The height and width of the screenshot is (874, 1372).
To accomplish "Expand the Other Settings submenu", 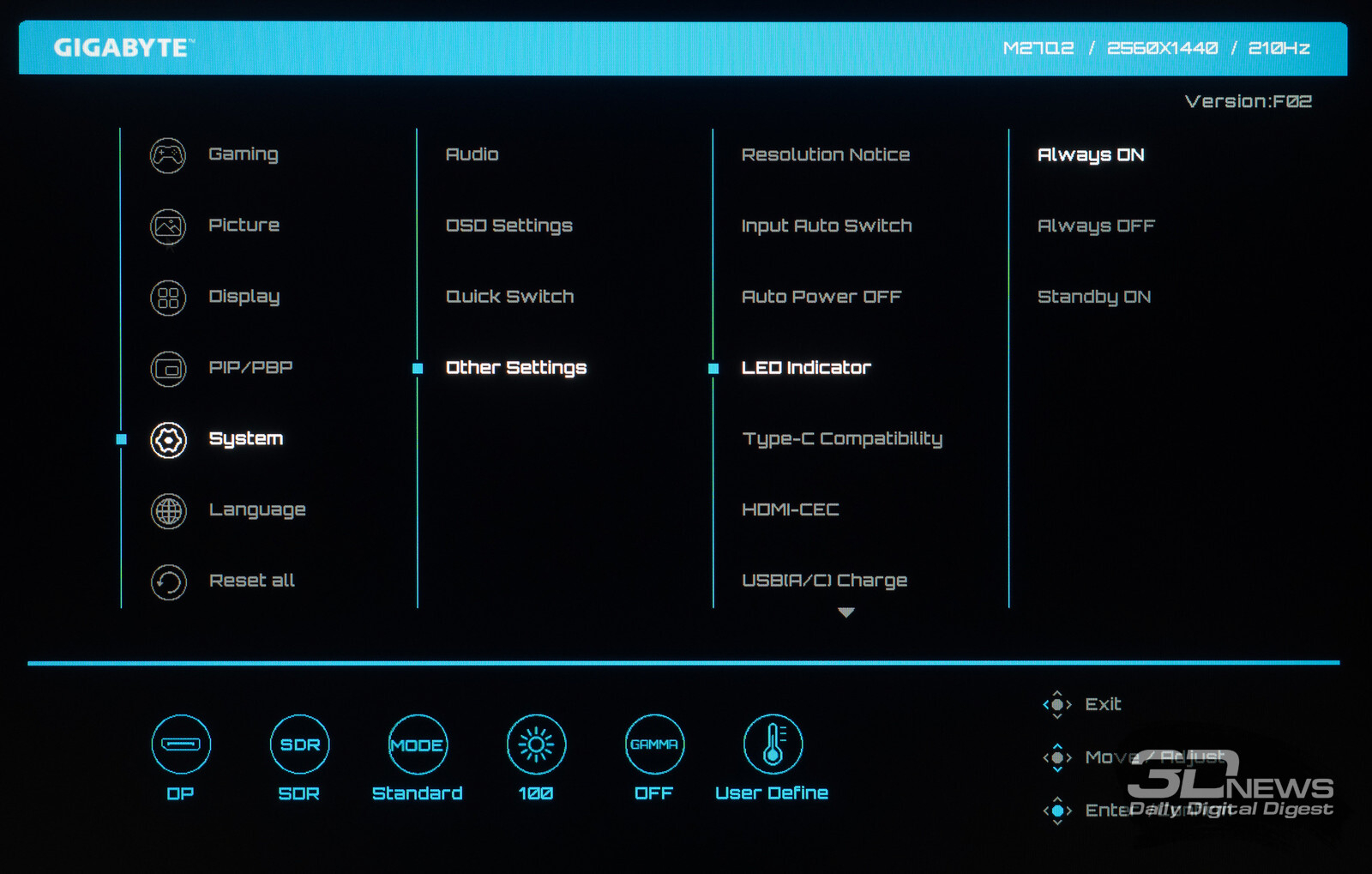I will (515, 368).
